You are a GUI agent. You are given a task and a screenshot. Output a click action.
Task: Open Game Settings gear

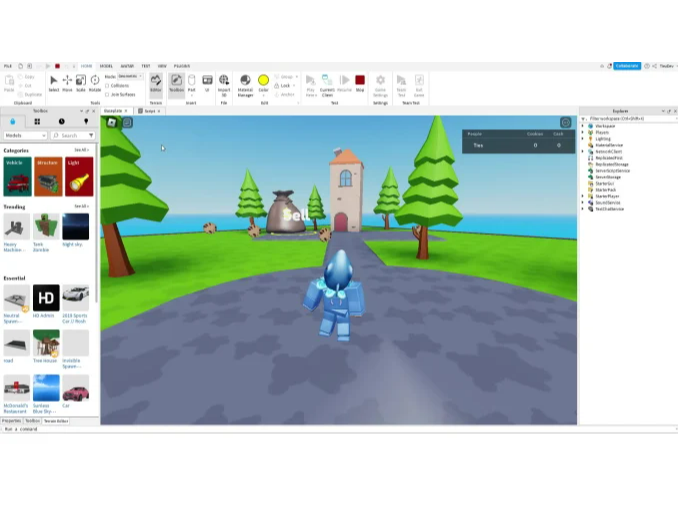(381, 86)
